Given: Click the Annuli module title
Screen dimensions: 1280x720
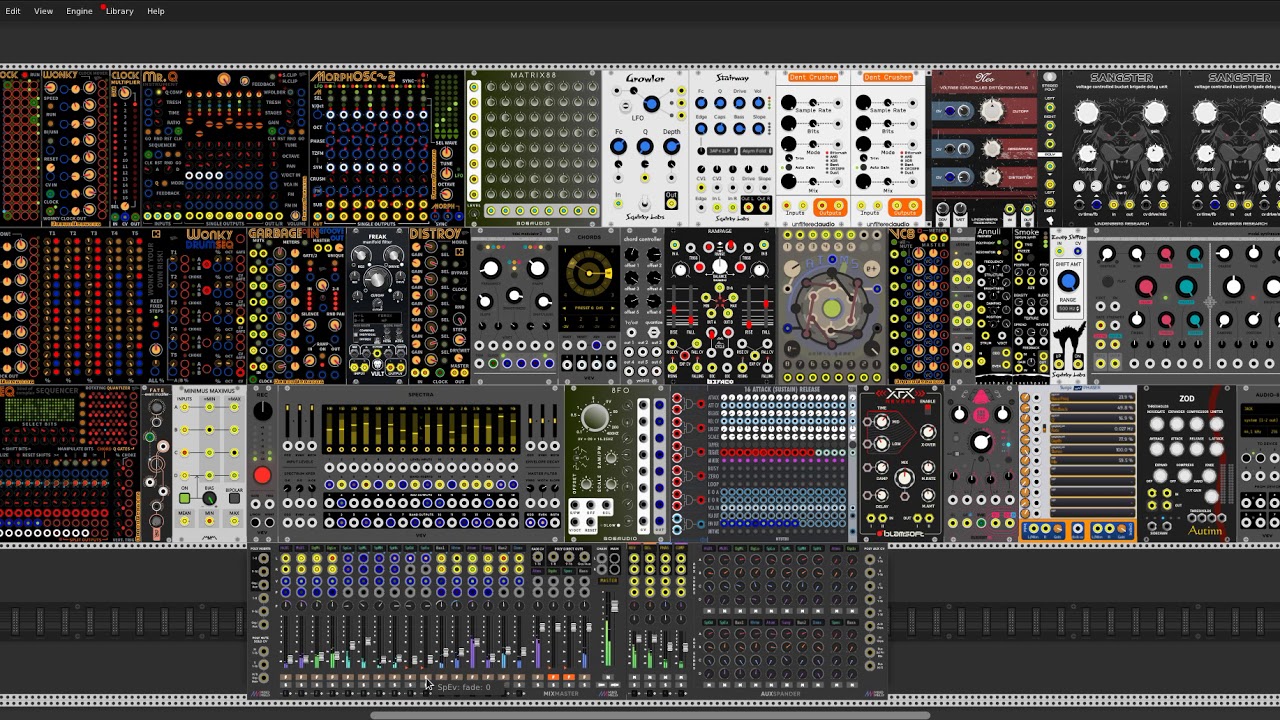Looking at the screenshot, I should coord(988,234).
